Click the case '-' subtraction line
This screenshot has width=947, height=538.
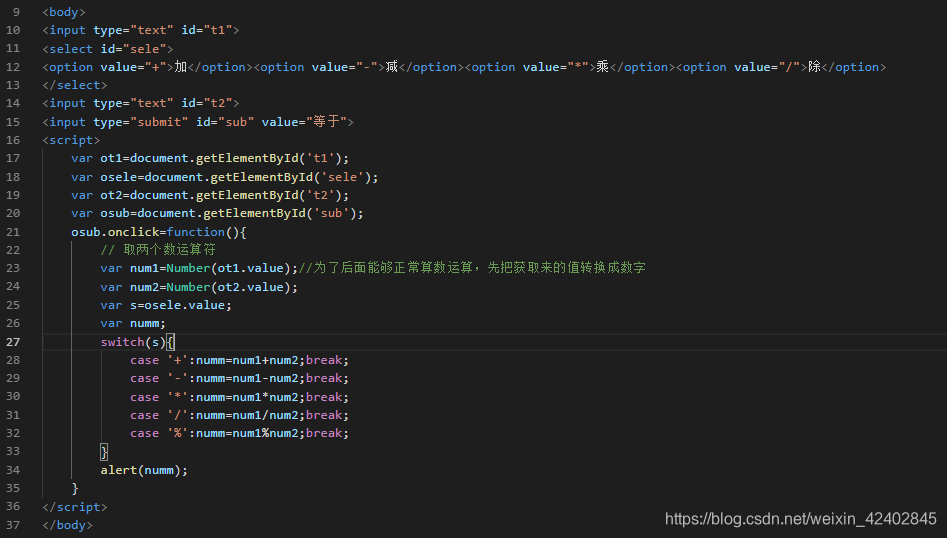240,378
